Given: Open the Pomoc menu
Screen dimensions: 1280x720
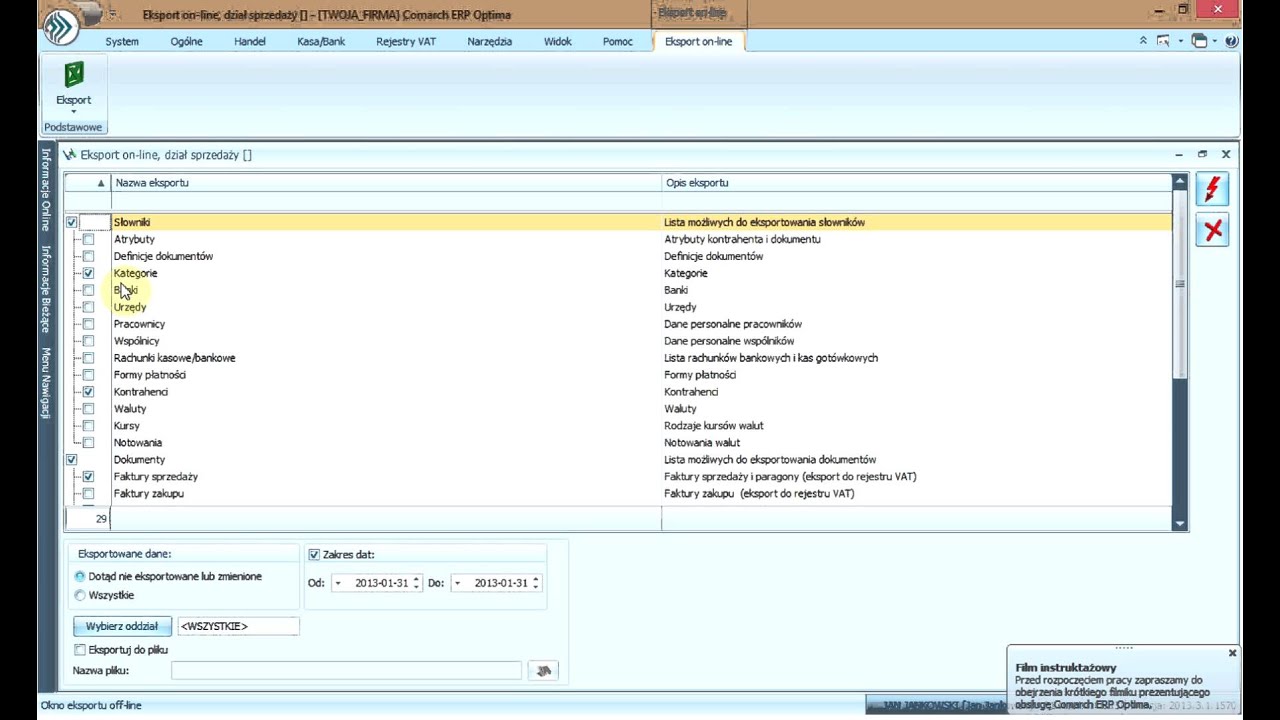Looking at the screenshot, I should 618,41.
